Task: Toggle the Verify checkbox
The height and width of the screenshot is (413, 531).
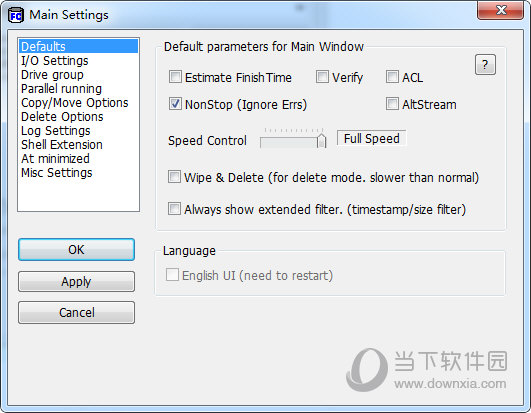Action: (x=322, y=77)
